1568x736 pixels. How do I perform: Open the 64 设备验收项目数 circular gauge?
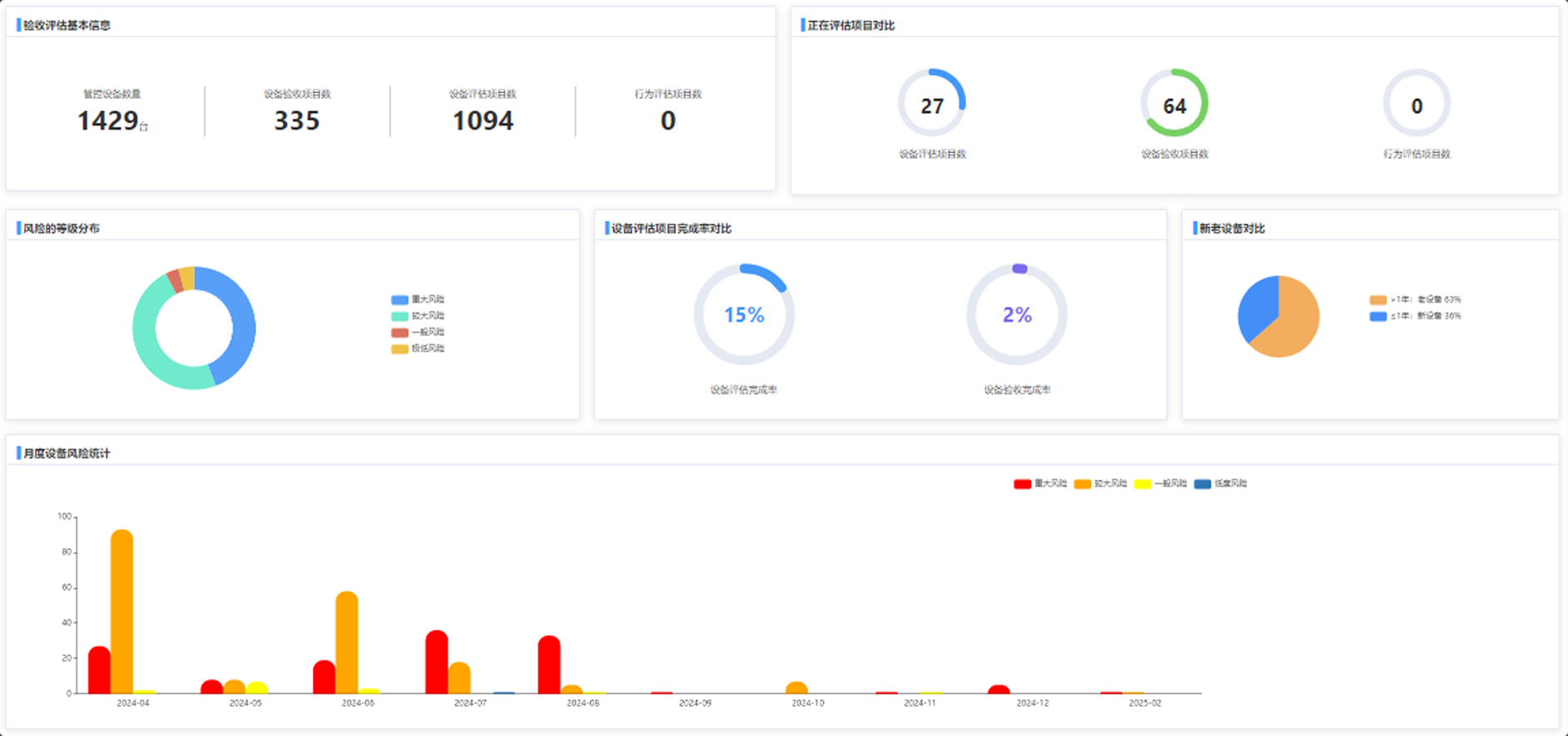pyautogui.click(x=1174, y=105)
